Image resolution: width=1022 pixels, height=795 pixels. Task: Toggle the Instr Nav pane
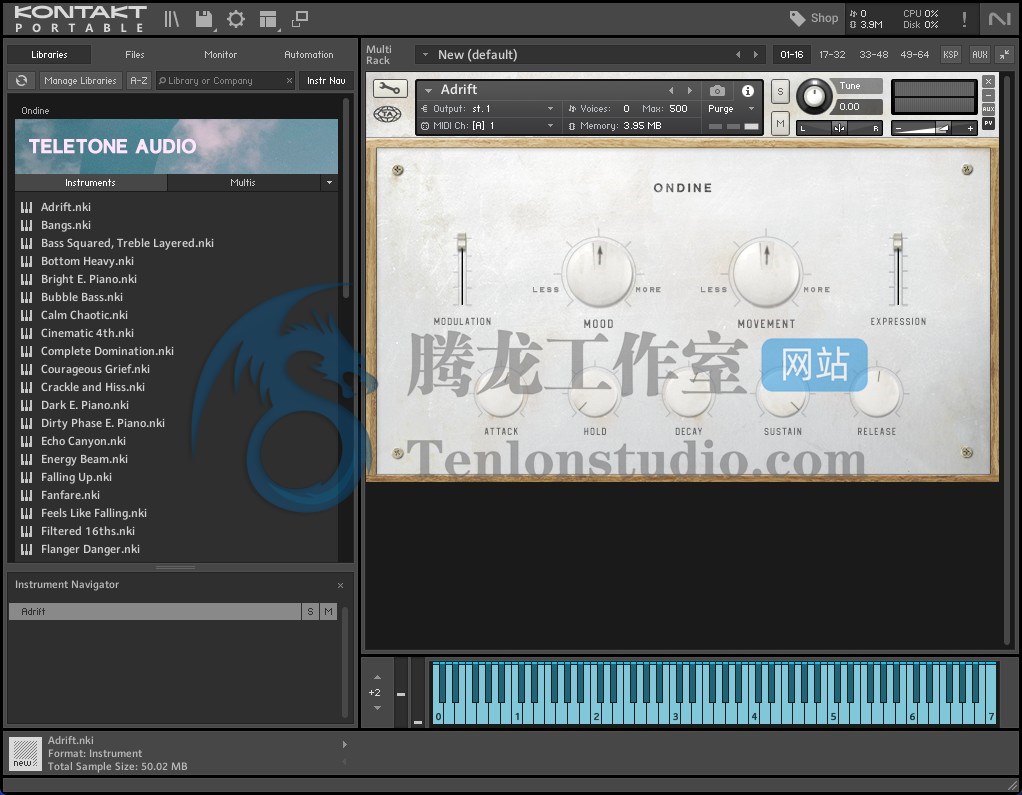click(x=327, y=80)
